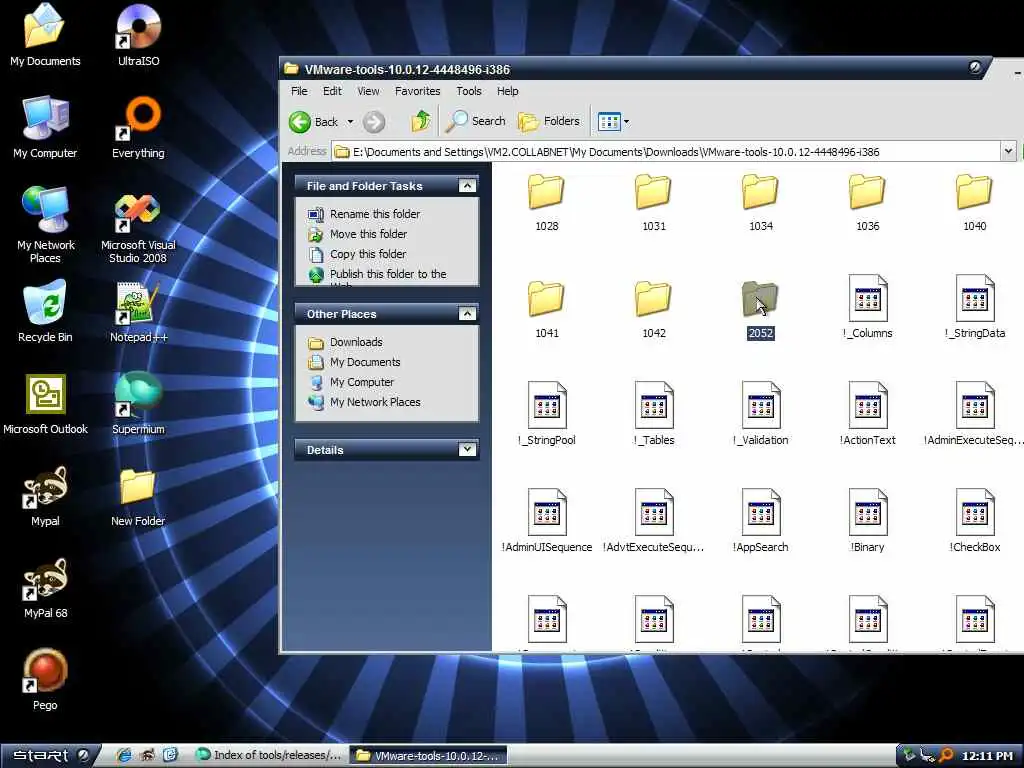Open the Search pane in Explorer

click(476, 121)
